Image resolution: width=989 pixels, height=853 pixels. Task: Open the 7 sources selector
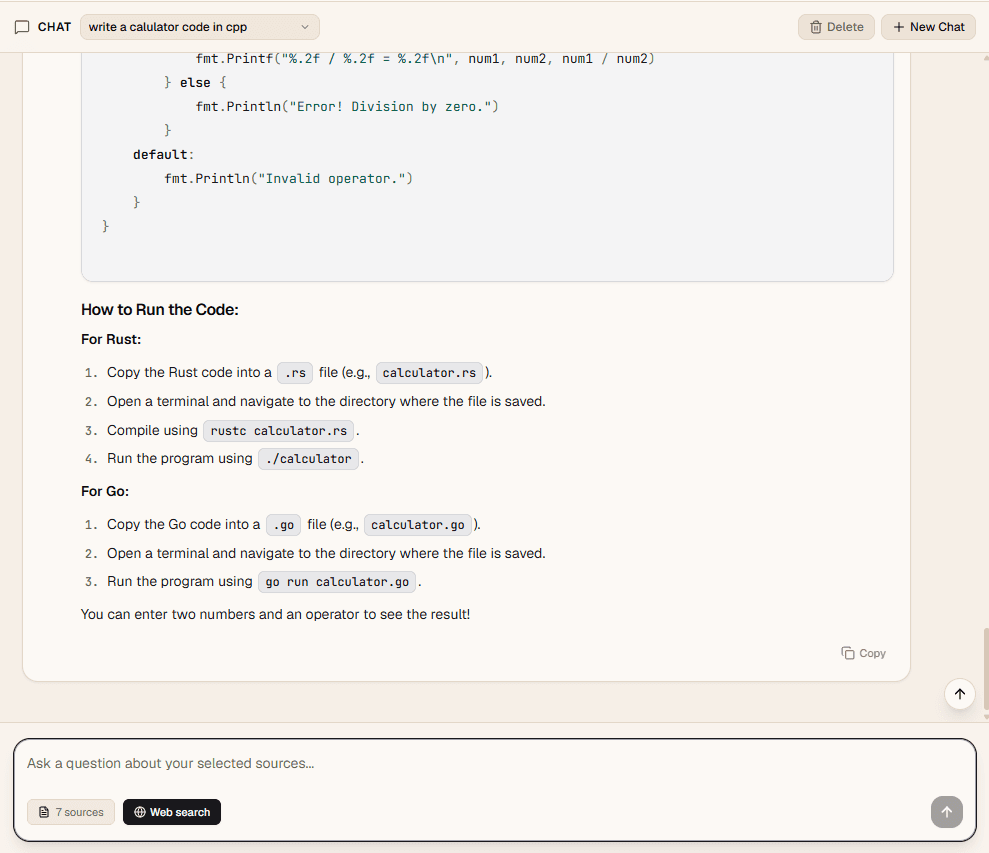tap(71, 812)
